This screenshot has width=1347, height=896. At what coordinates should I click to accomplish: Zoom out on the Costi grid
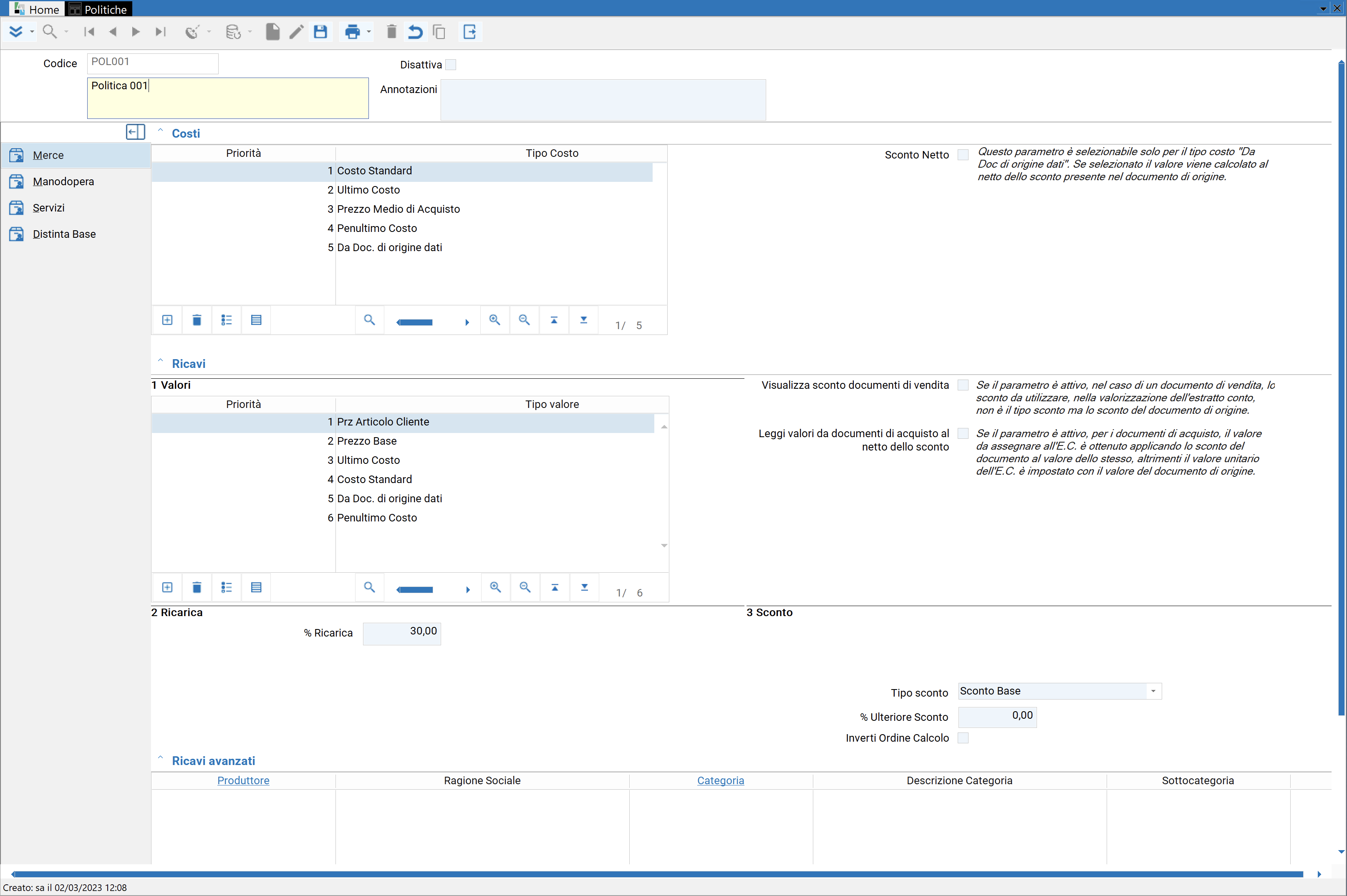(x=524, y=320)
